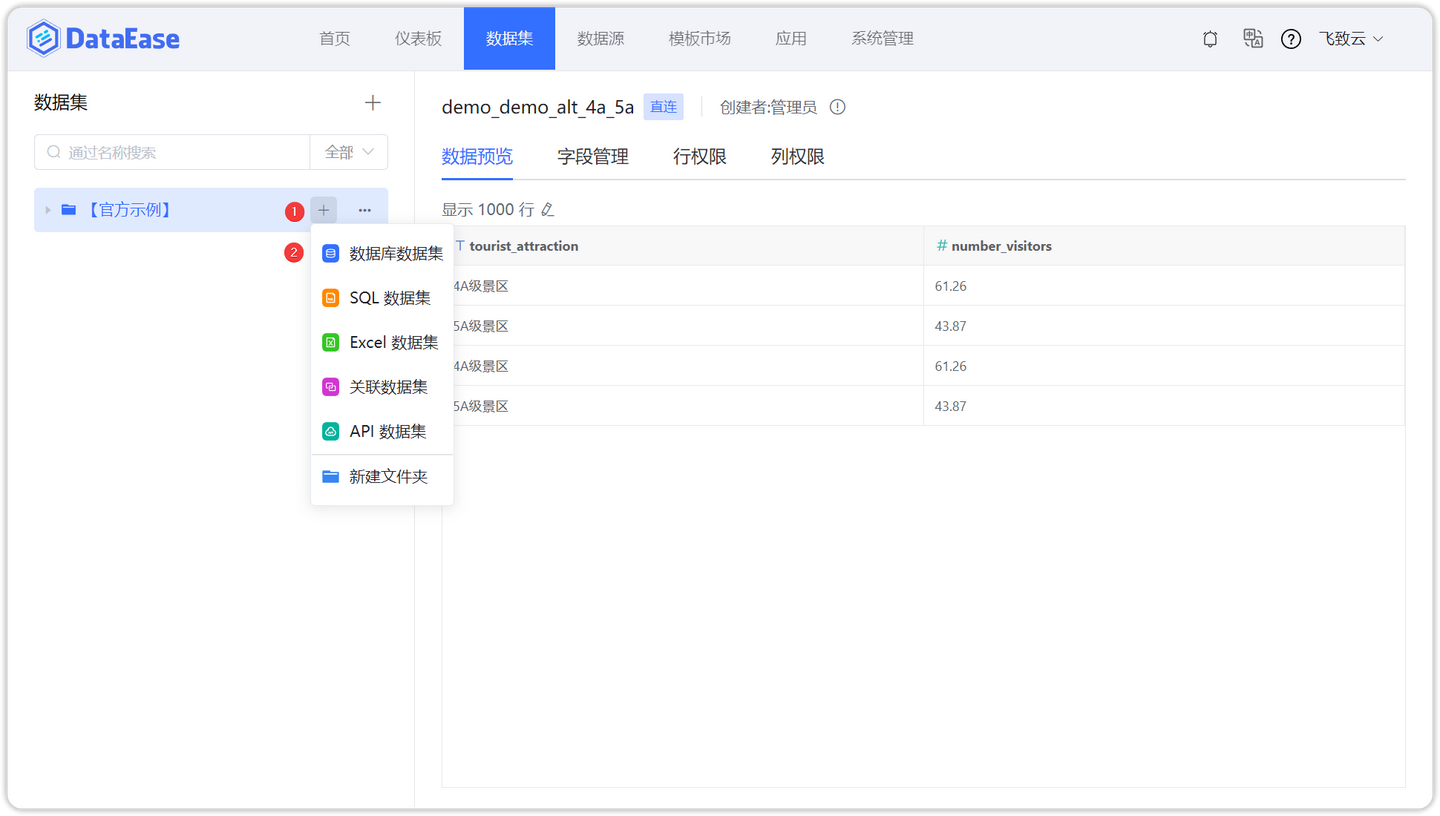Click the 显示 1000 行 text
Viewport: 1440px width, 816px height.
(488, 210)
